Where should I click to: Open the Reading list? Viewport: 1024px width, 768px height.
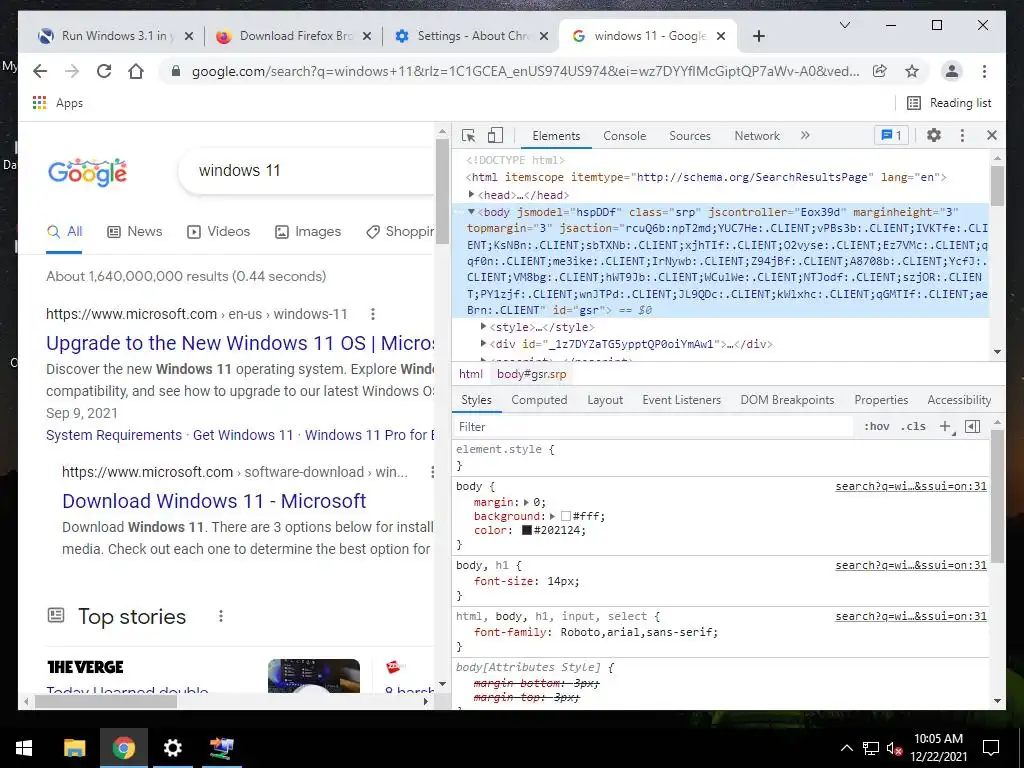[950, 103]
